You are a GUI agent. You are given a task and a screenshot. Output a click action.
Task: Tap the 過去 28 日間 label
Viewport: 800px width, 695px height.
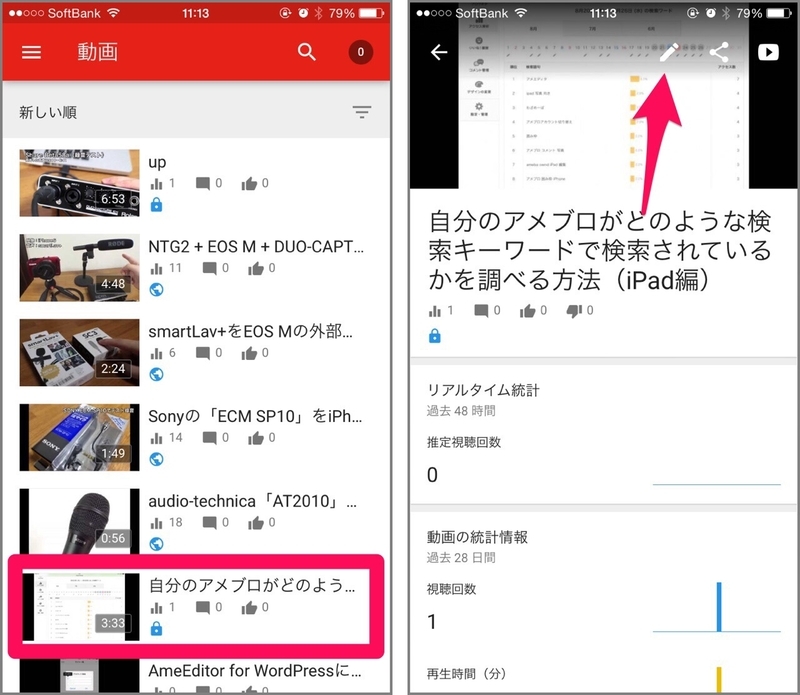pos(461,558)
